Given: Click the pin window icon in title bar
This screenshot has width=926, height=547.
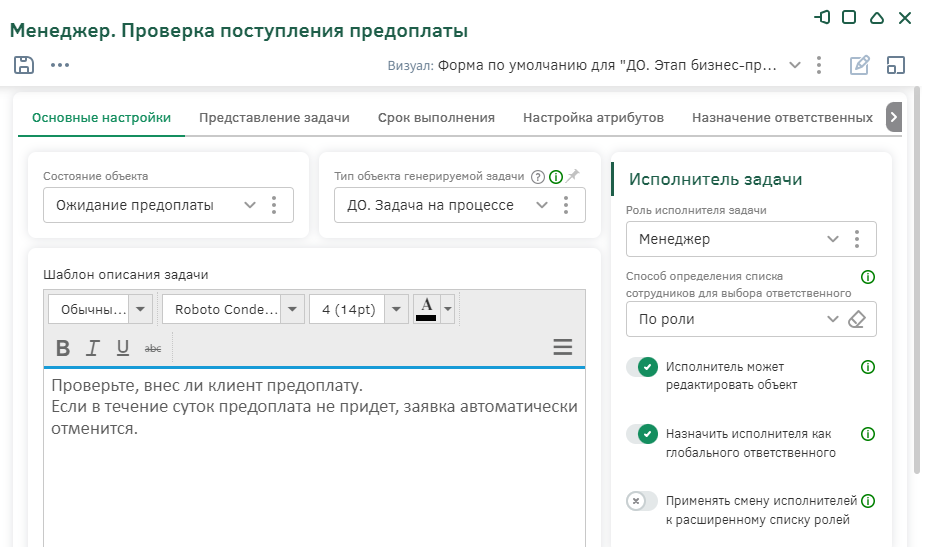Looking at the screenshot, I should pos(821,18).
